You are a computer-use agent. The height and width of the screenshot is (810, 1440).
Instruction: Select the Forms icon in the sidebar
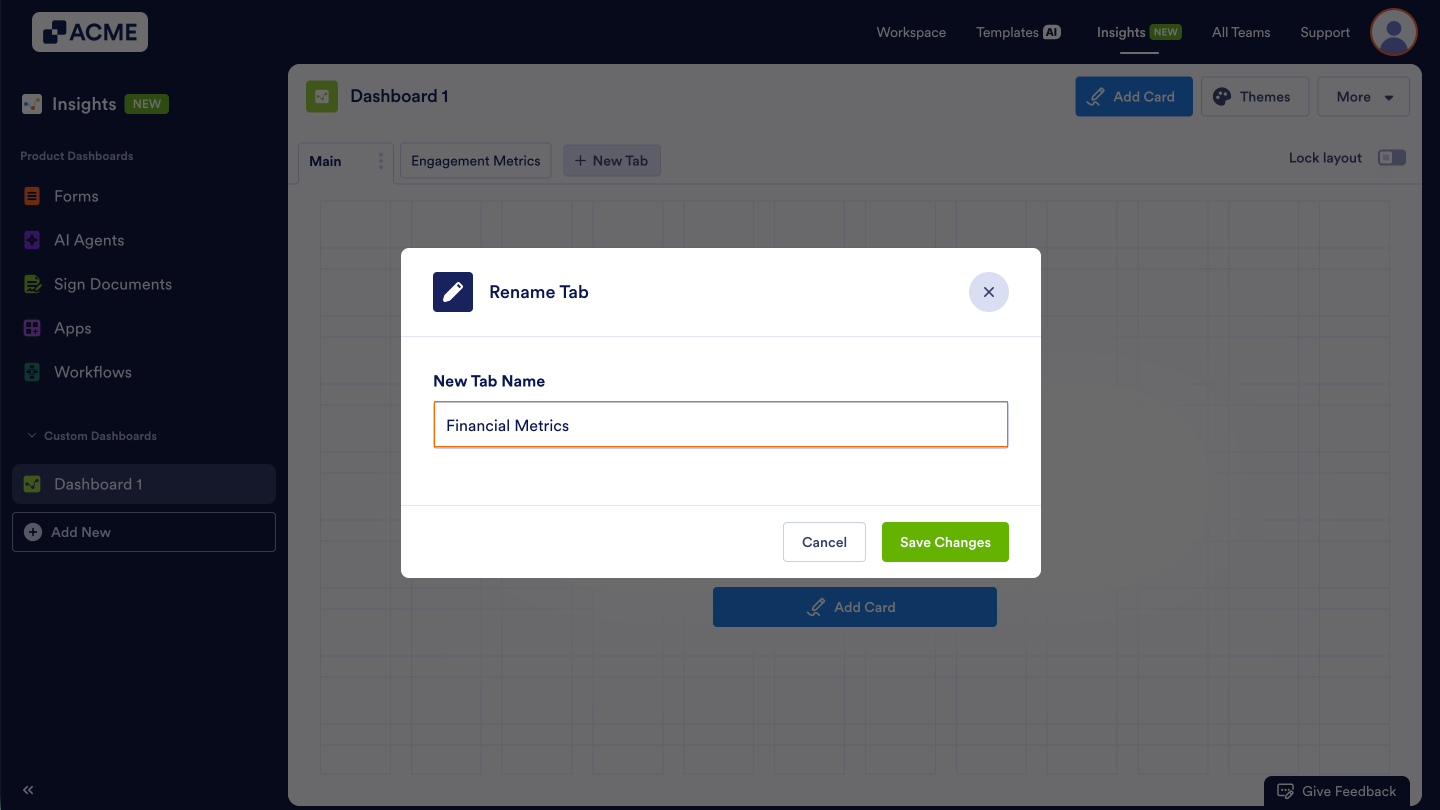pyautogui.click(x=31, y=196)
